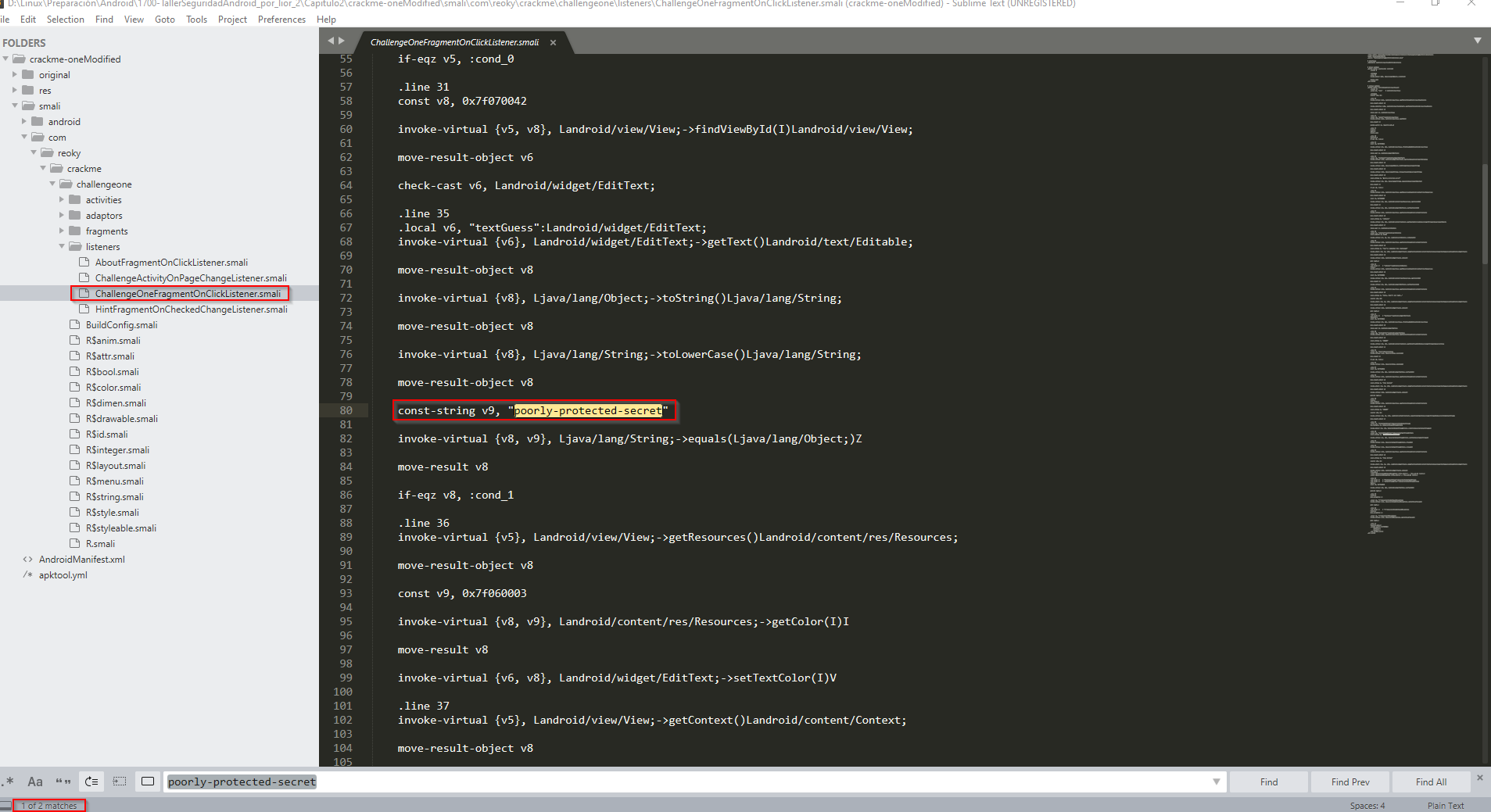Screen dimensions: 1491x812
Task: Open the Find menu
Action: [x=104, y=19]
